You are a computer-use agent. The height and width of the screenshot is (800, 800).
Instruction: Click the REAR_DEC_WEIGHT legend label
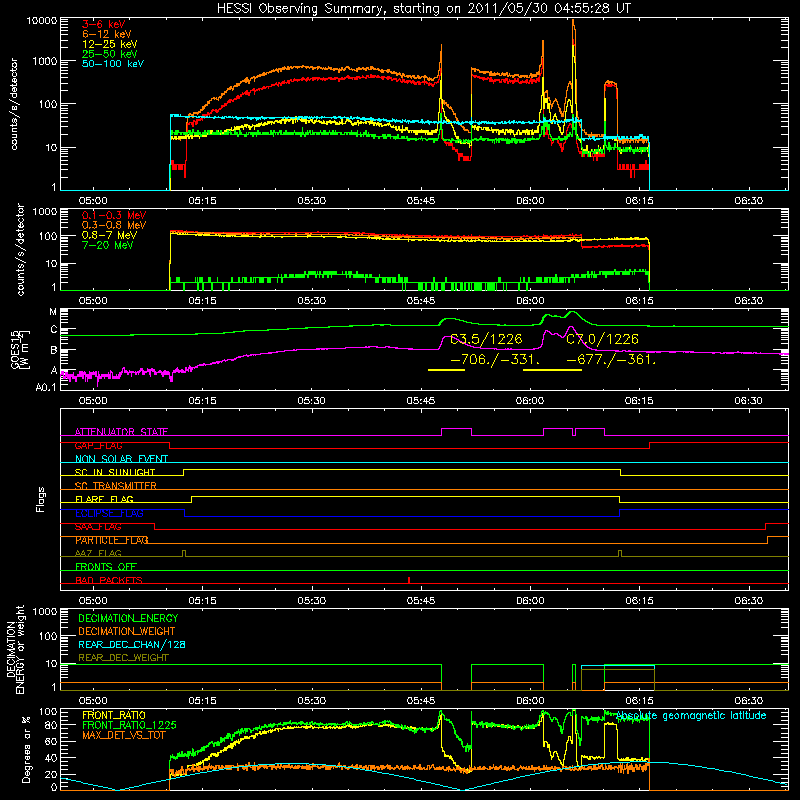(x=123, y=658)
